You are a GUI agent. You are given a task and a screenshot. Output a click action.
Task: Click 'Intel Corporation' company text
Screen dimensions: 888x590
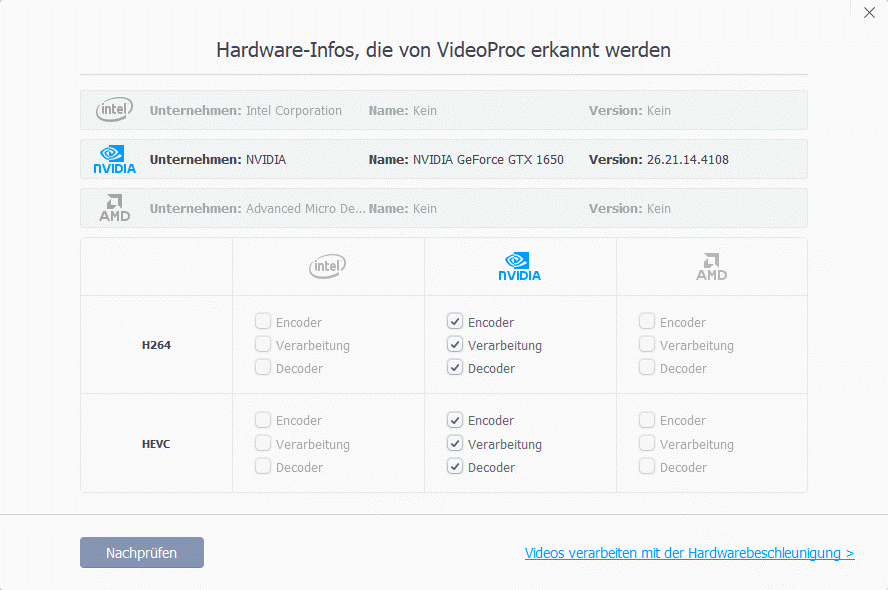click(x=293, y=110)
